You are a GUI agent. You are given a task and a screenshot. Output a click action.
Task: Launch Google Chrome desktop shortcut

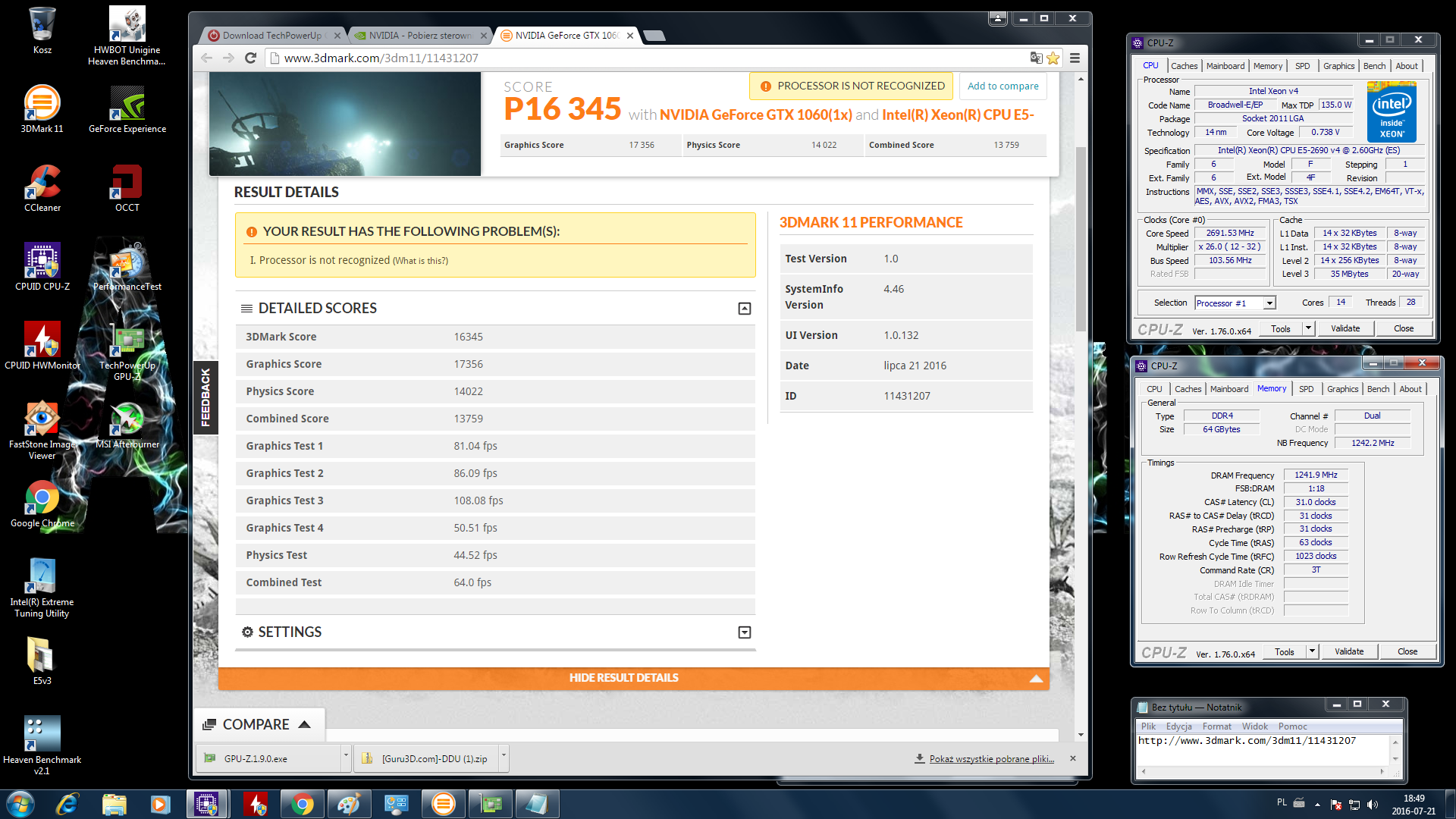click(42, 504)
